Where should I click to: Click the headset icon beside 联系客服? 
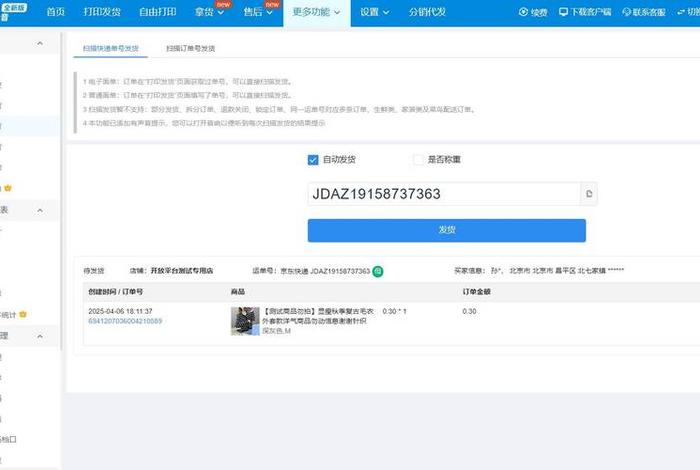[x=627, y=12]
